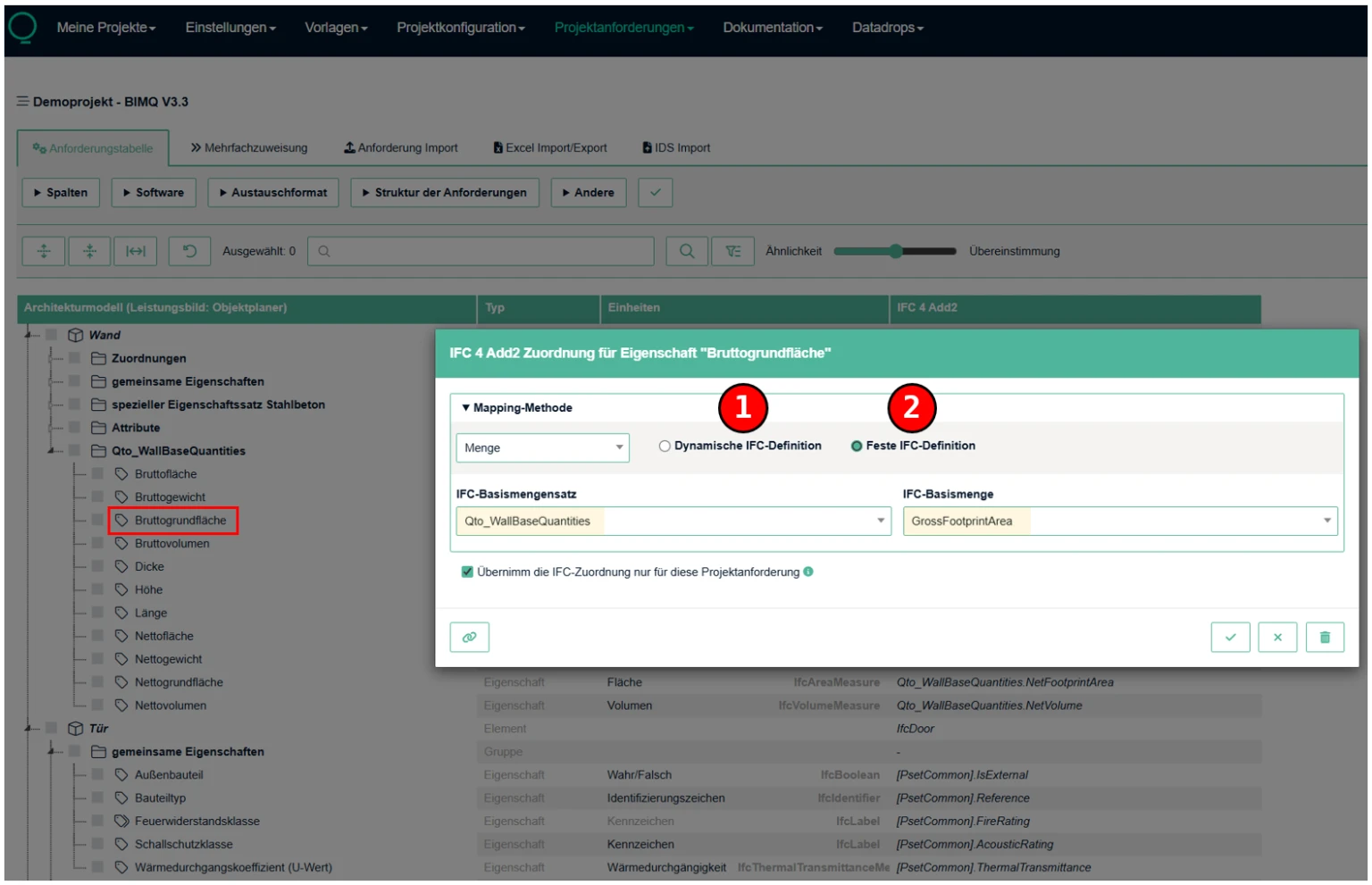
Task: Select Feste IFC-Definition radio button
Action: click(x=857, y=446)
